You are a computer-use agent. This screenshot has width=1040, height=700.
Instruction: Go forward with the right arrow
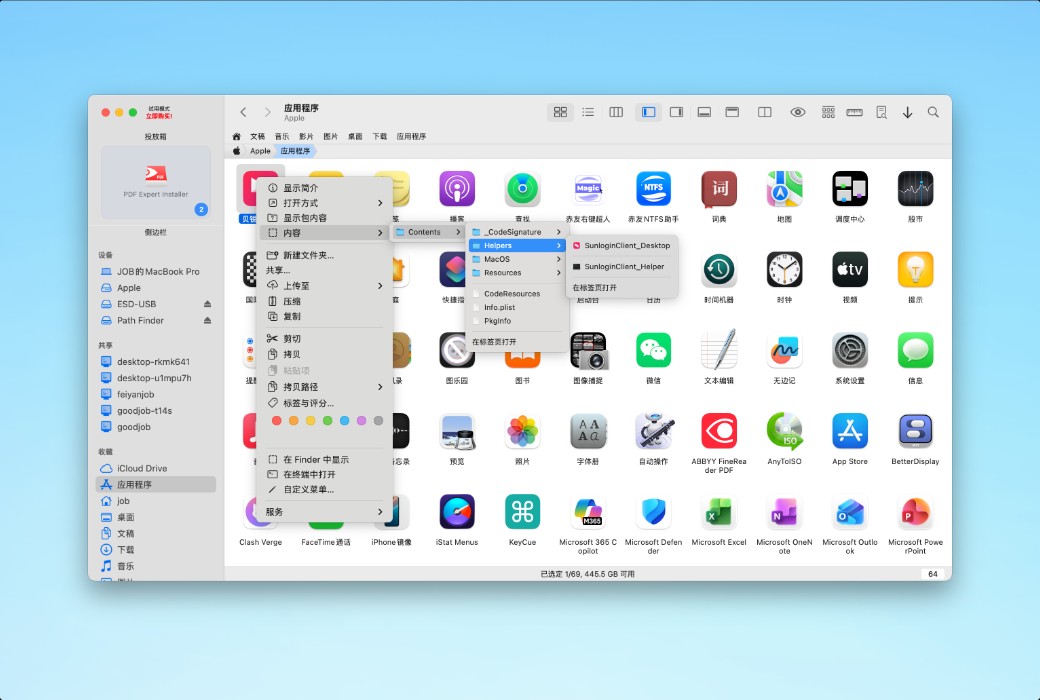tap(267, 112)
